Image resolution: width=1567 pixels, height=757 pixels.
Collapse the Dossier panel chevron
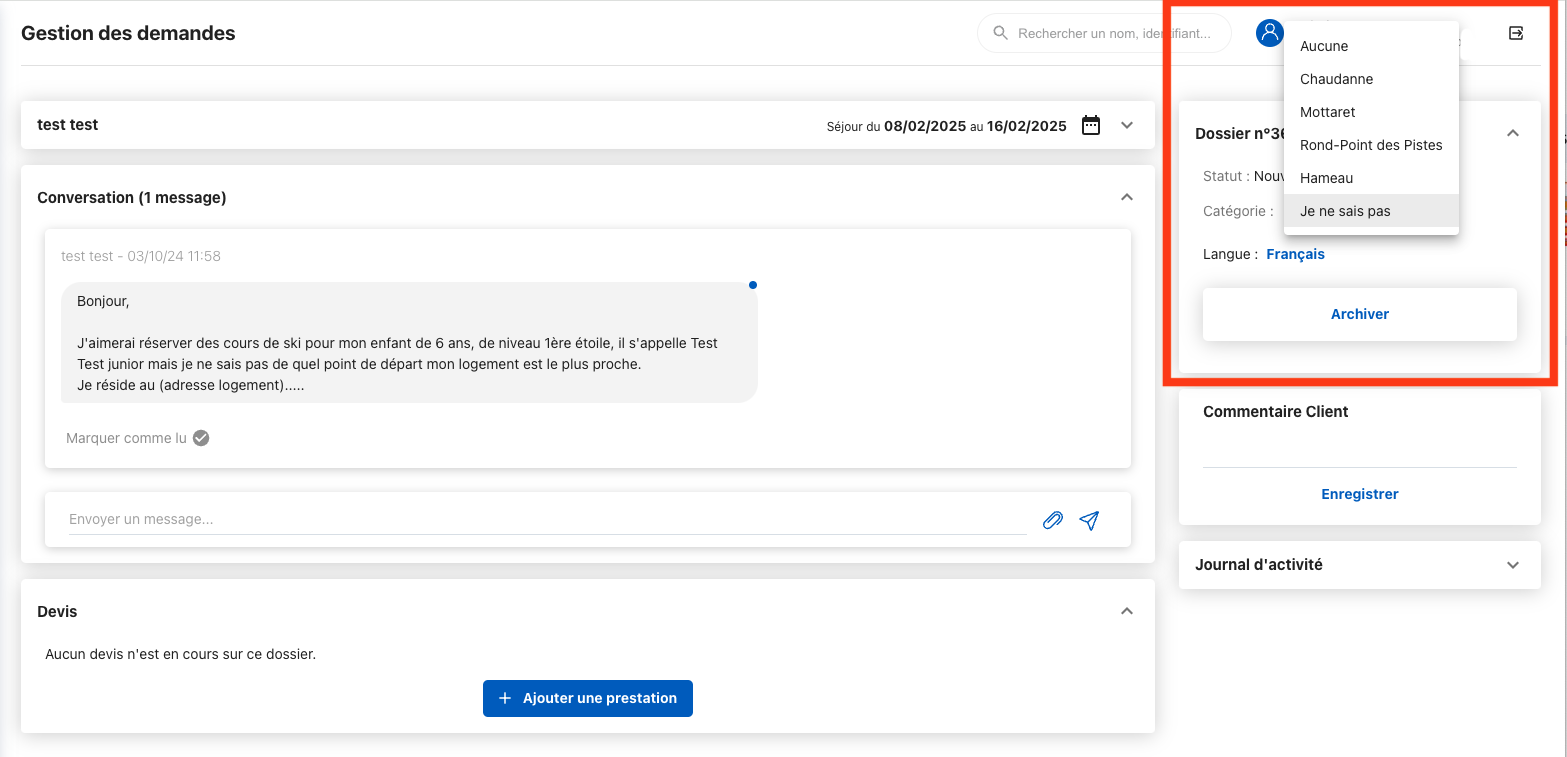pyautogui.click(x=1512, y=133)
